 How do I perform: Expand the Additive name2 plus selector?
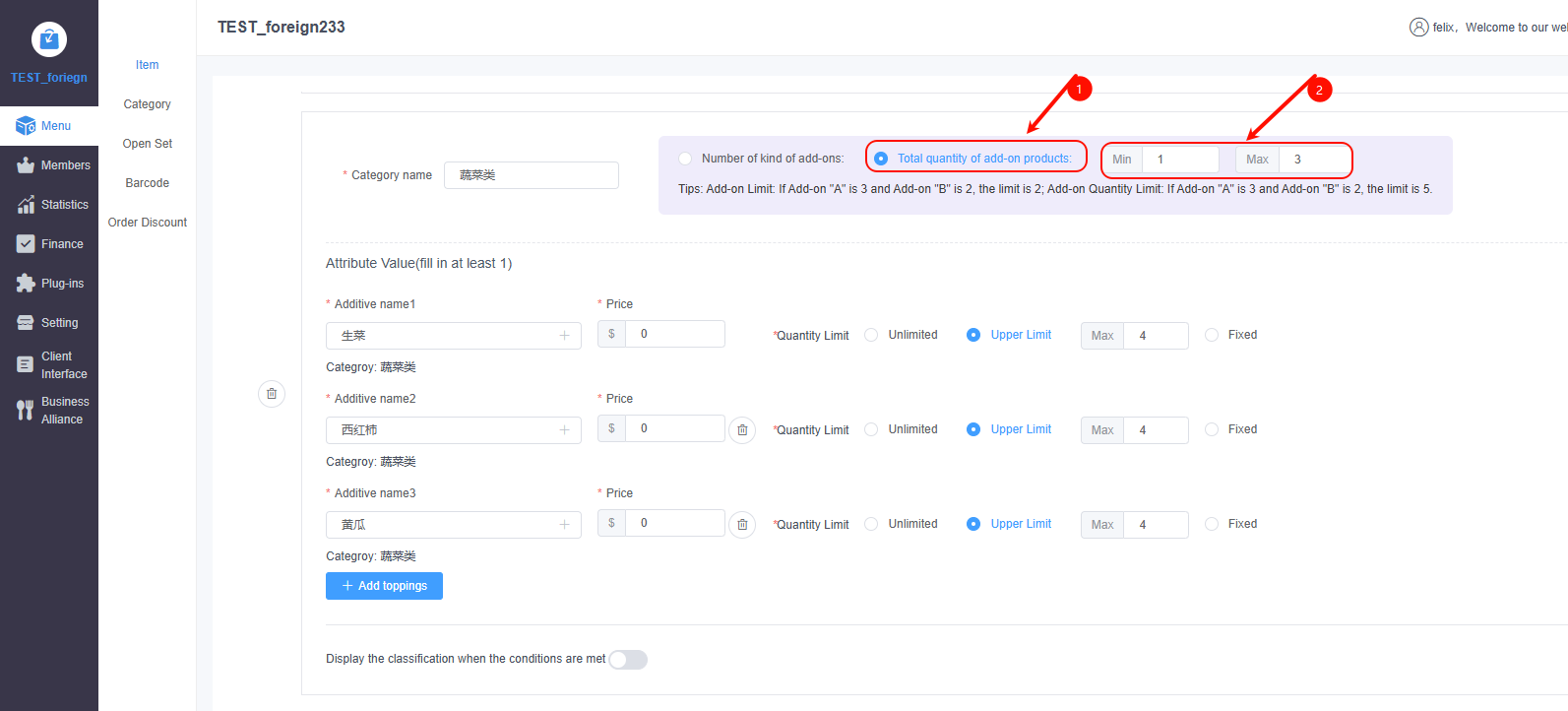[x=564, y=430]
